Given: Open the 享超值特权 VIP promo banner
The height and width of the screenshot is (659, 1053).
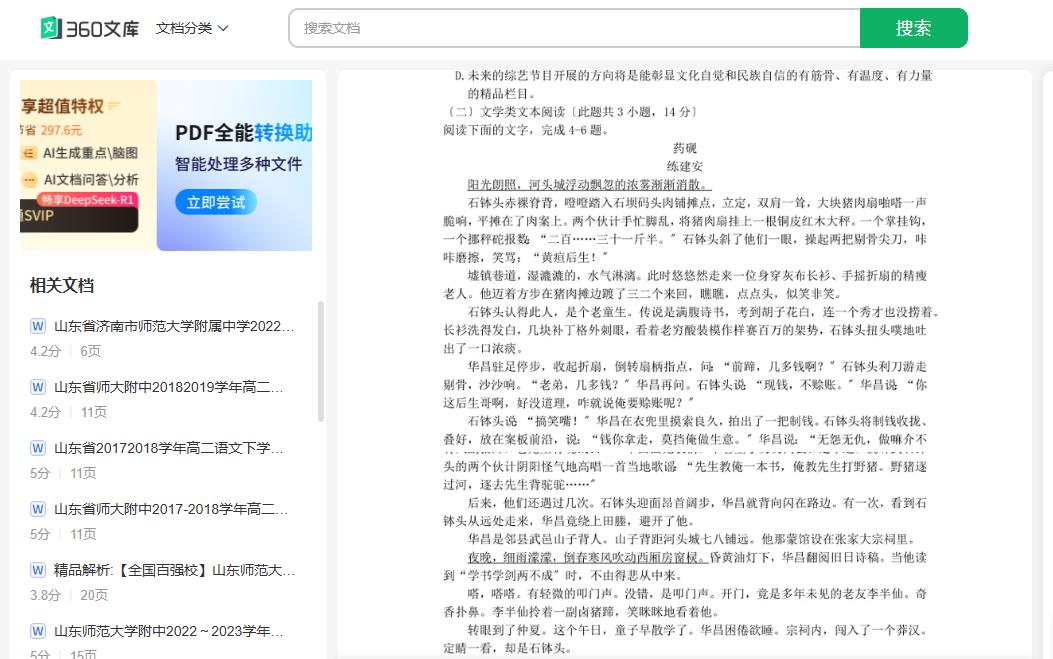Looking at the screenshot, I should [88, 165].
